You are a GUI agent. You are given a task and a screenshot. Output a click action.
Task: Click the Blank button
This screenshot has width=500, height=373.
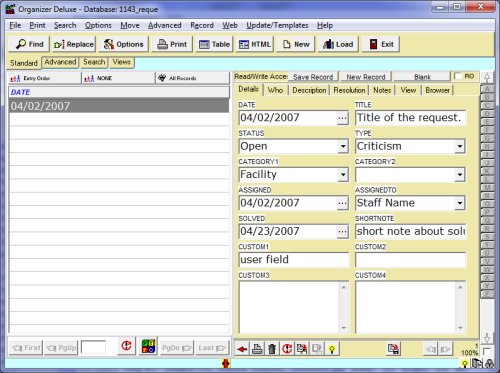pos(422,77)
